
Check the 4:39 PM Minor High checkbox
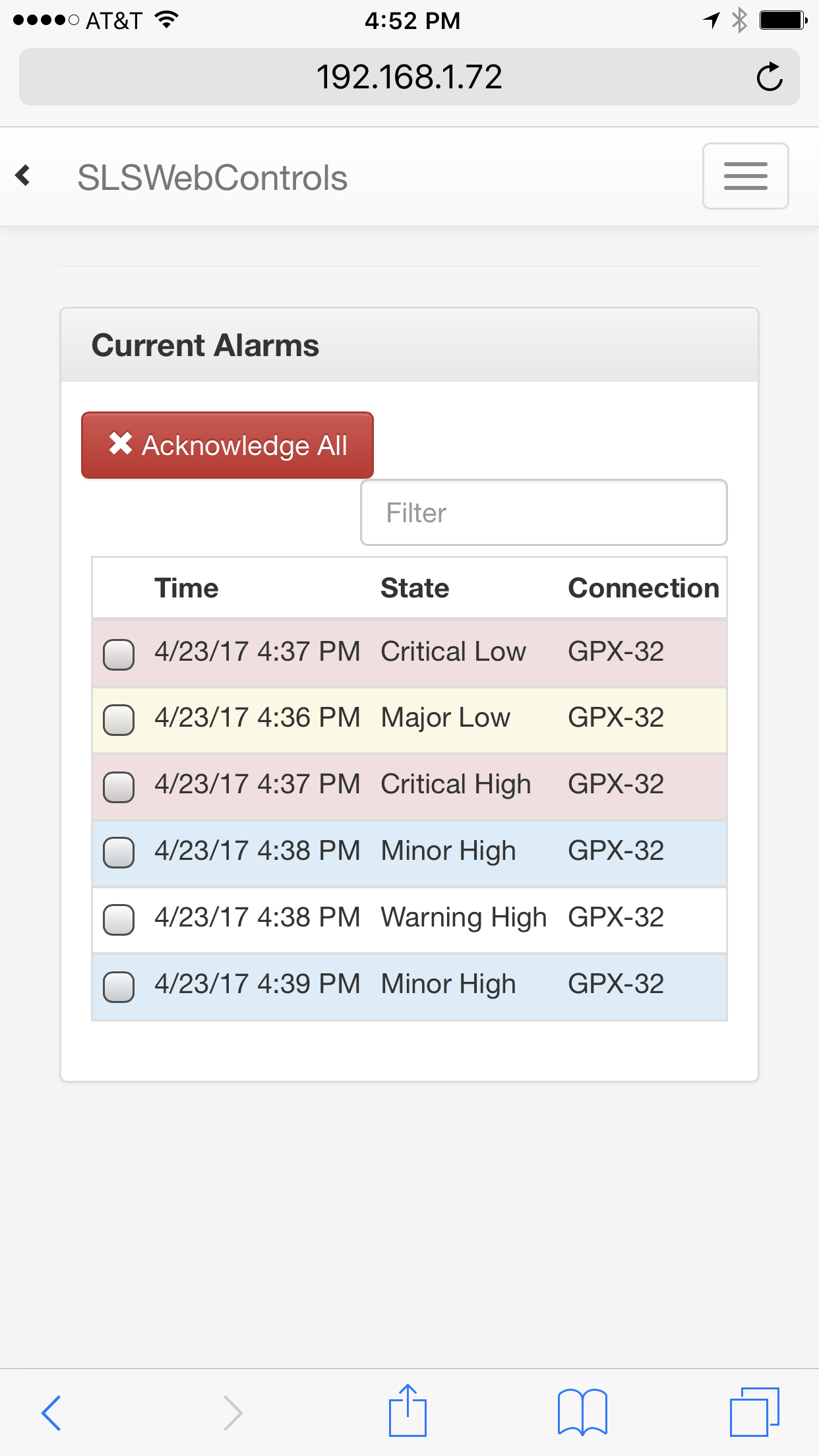119,986
